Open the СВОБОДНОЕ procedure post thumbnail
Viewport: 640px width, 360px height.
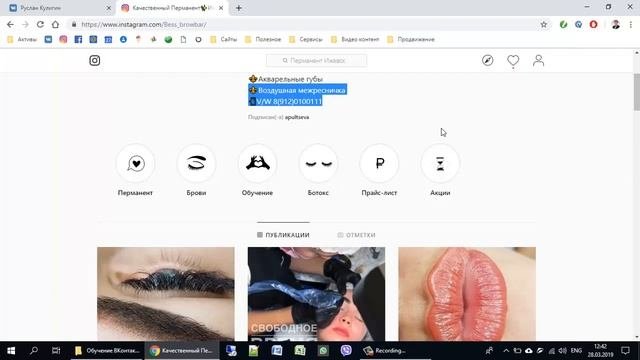coord(316,294)
